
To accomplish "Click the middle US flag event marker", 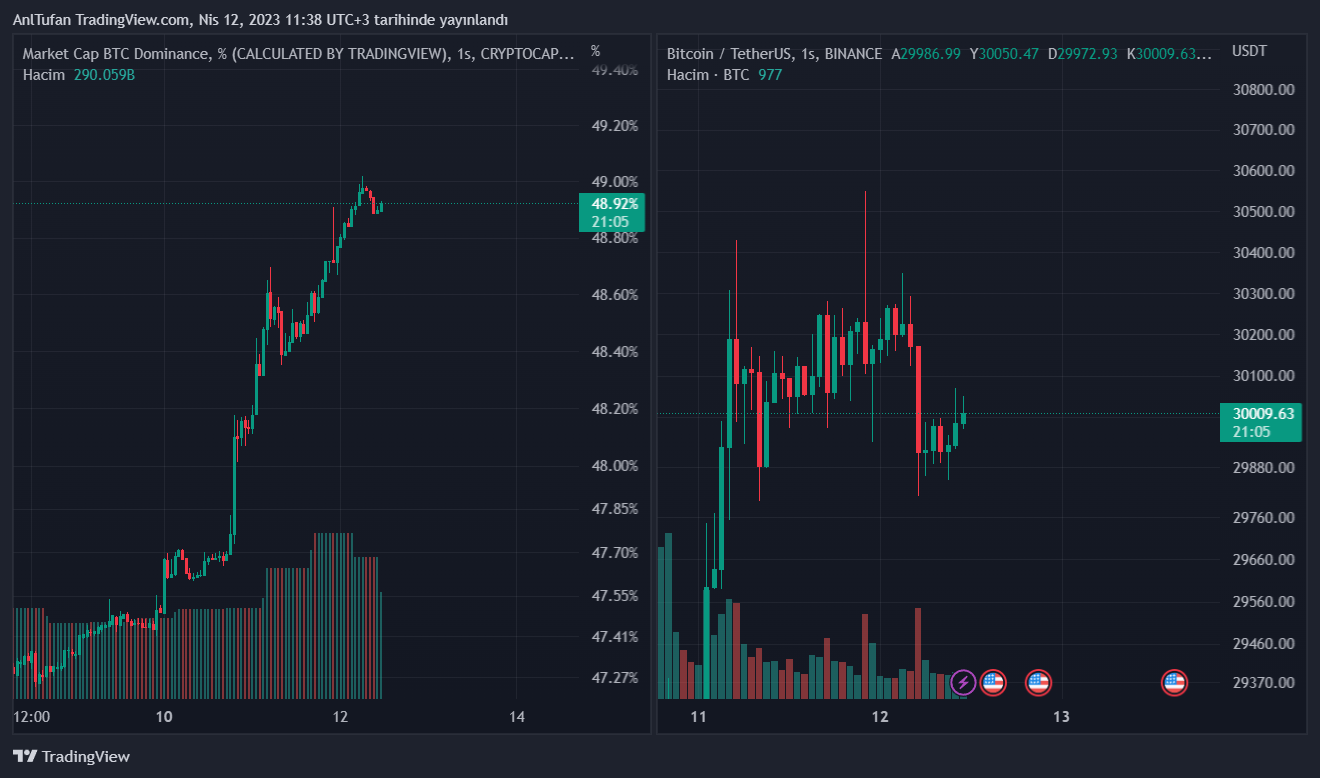I will tap(1038, 683).
